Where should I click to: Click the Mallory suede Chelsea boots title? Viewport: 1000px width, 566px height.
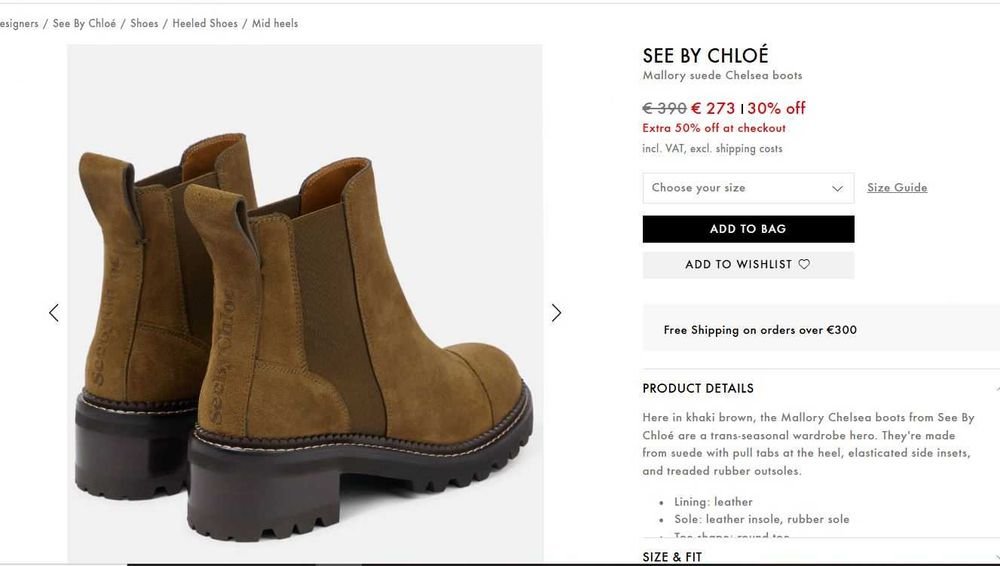722,76
